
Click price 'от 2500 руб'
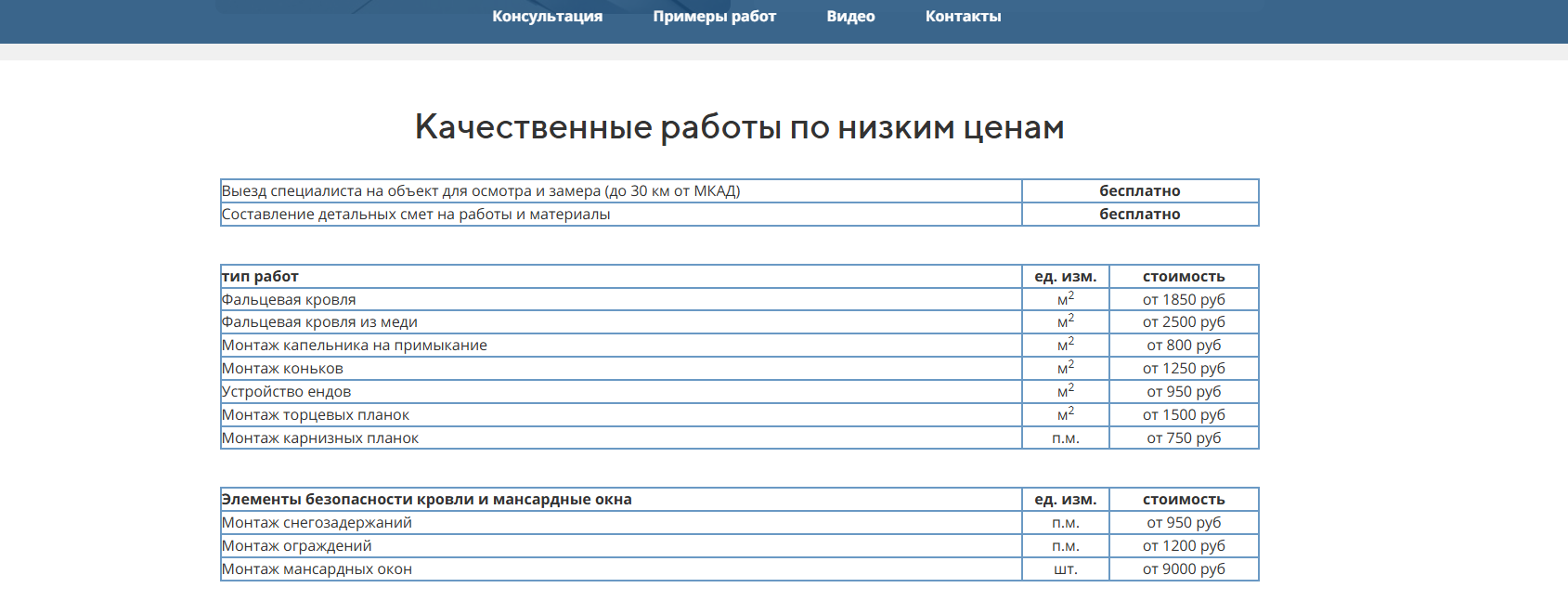point(1184,321)
